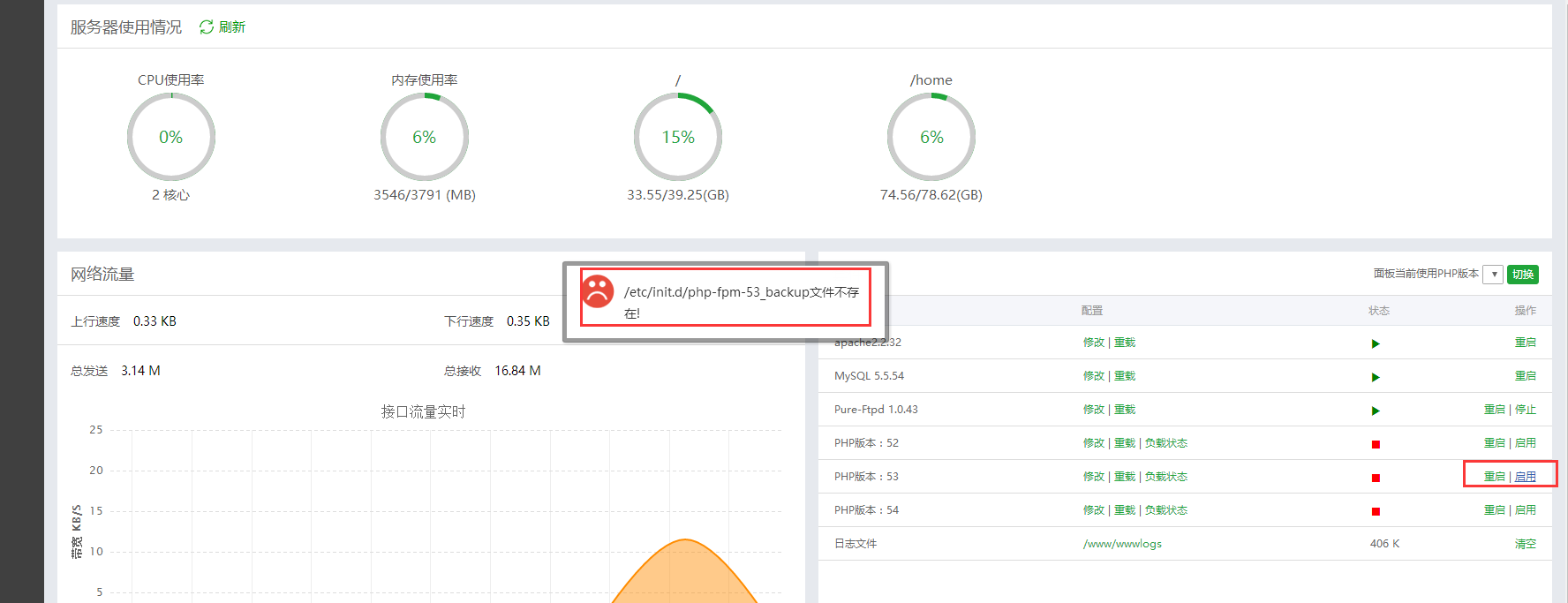Click 重载 for MySQL 5.5.54

click(1125, 376)
